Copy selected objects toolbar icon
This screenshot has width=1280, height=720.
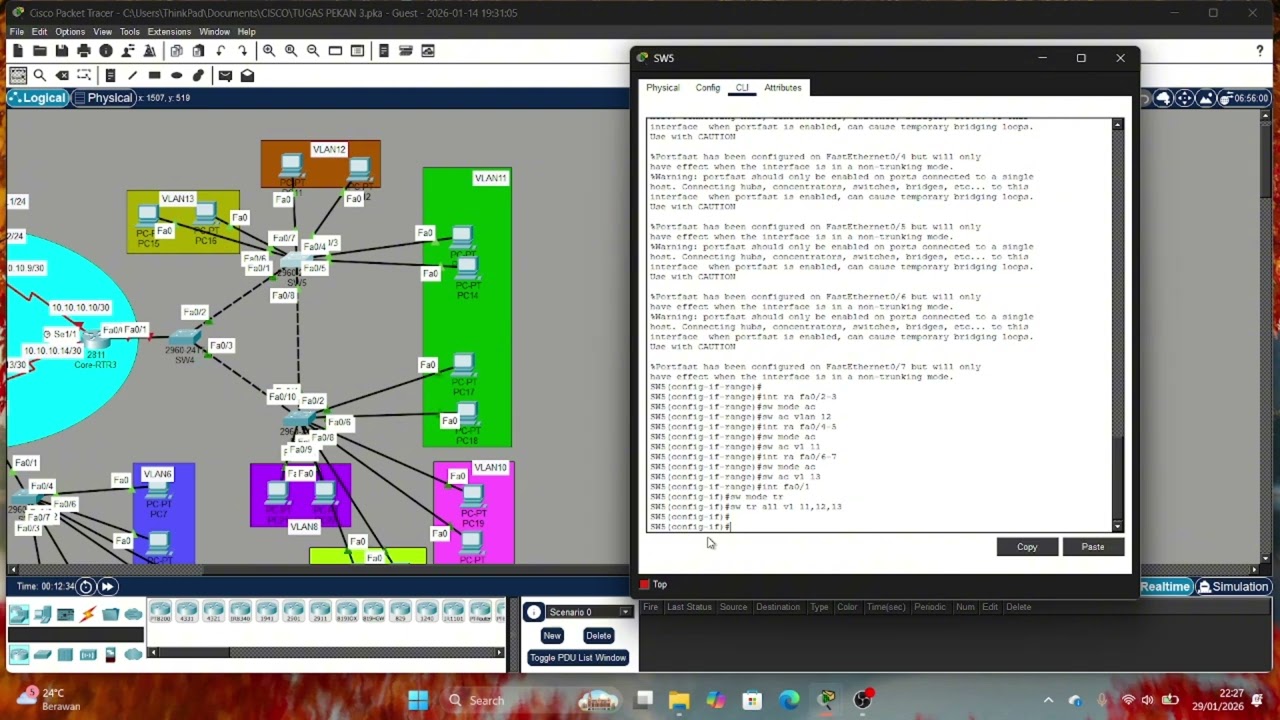176,51
